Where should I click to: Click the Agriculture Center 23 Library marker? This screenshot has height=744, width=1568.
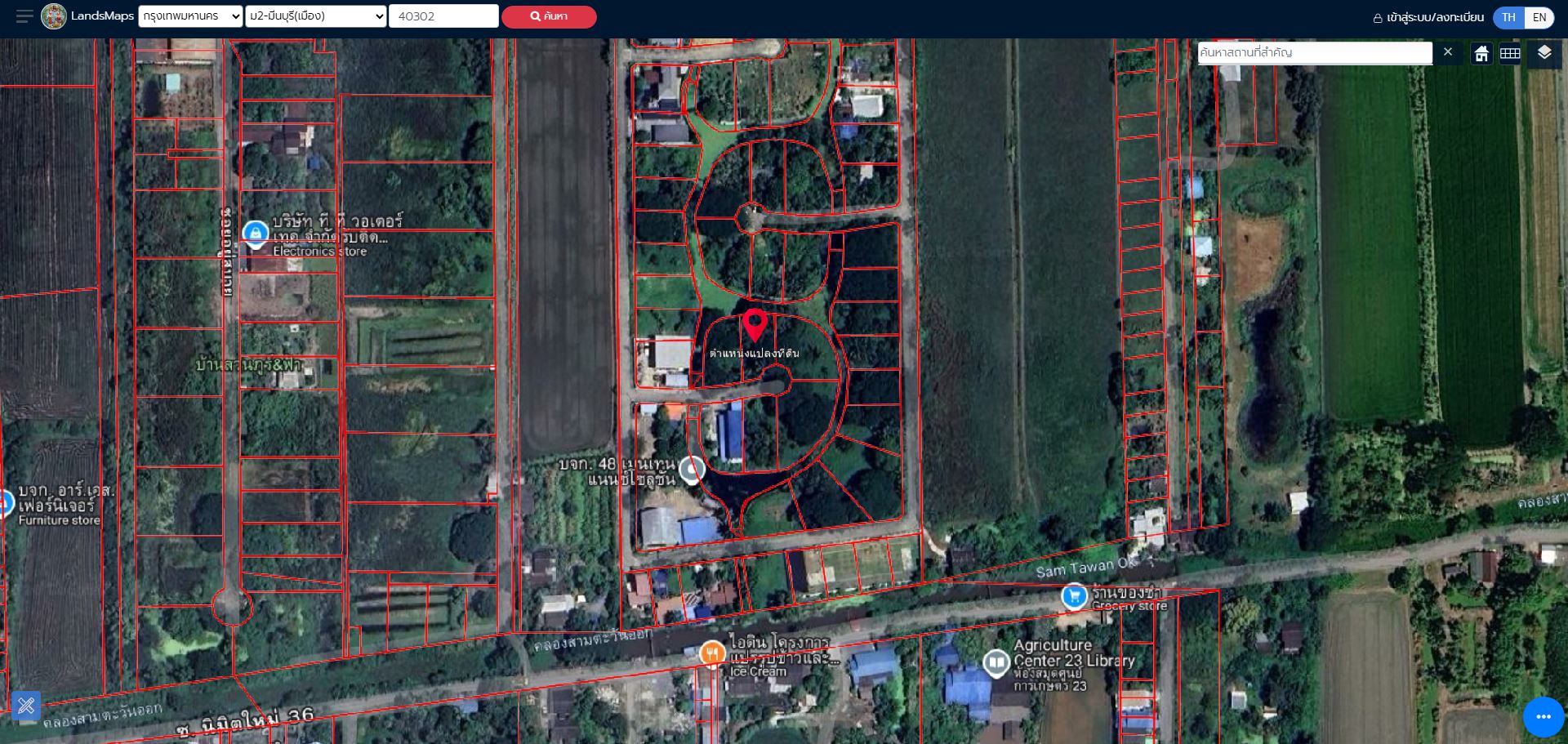(996, 662)
